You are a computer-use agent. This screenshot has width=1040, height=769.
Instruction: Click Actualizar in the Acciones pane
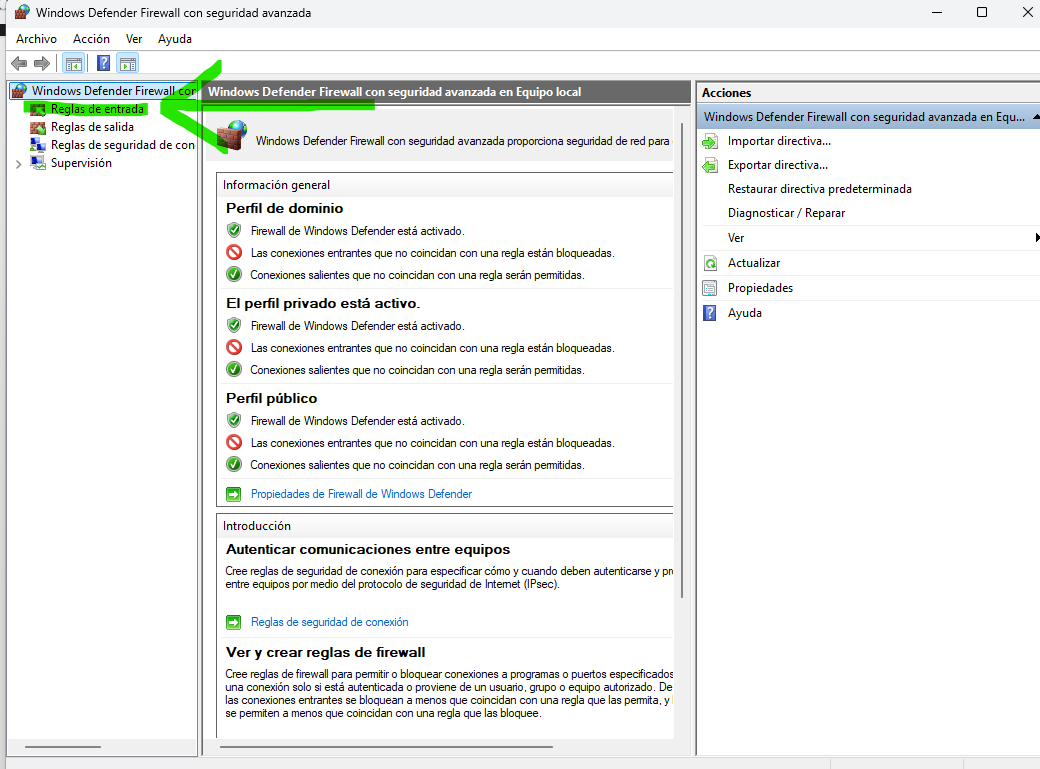[754, 263]
